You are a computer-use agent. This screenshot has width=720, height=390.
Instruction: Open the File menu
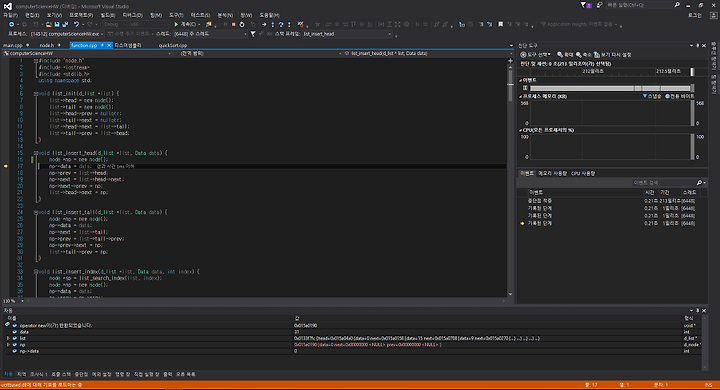tap(10, 15)
